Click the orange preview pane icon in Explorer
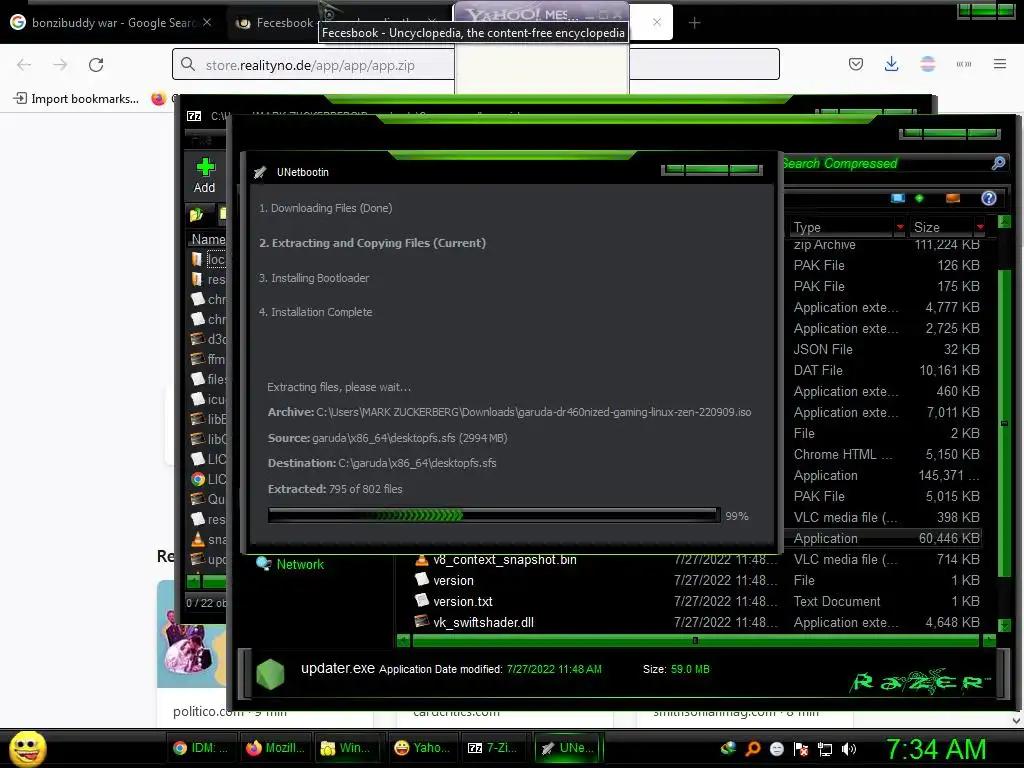 [953, 199]
